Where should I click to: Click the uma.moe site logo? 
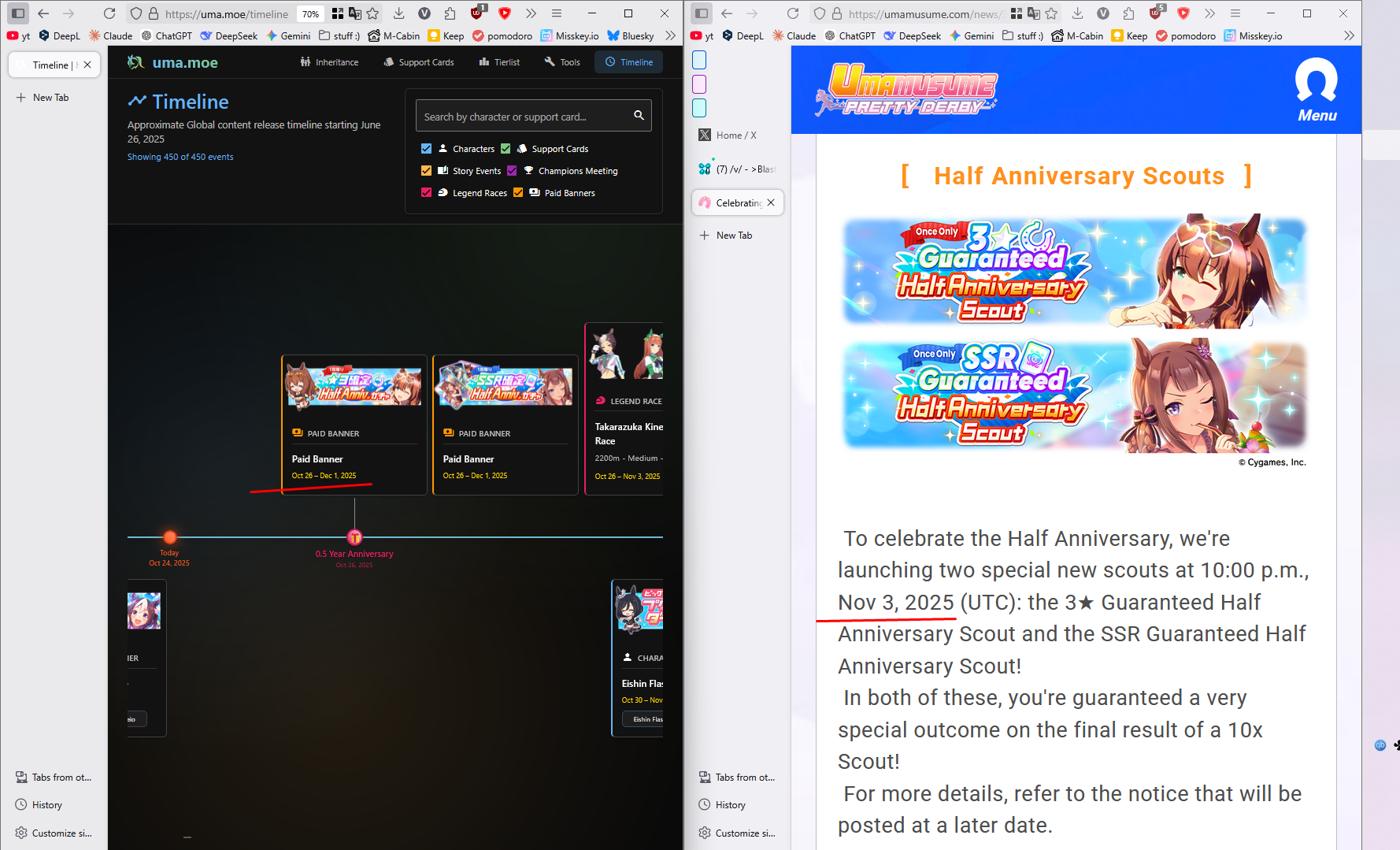click(172, 62)
